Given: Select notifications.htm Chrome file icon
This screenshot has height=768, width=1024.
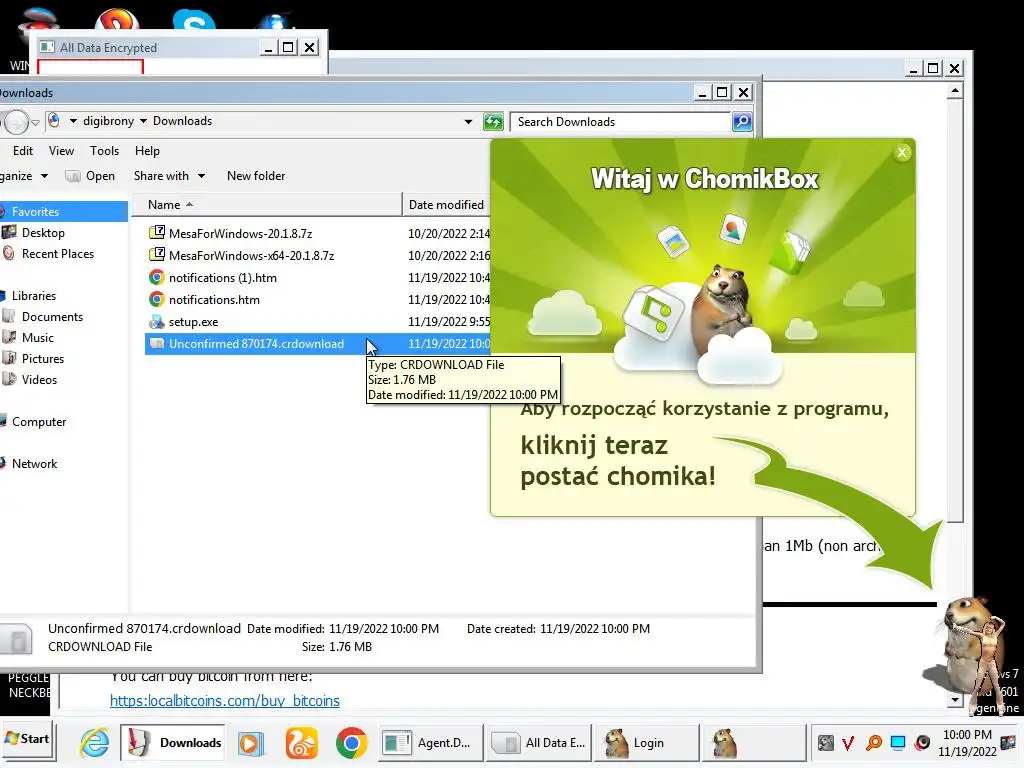Looking at the screenshot, I should pyautogui.click(x=157, y=299).
